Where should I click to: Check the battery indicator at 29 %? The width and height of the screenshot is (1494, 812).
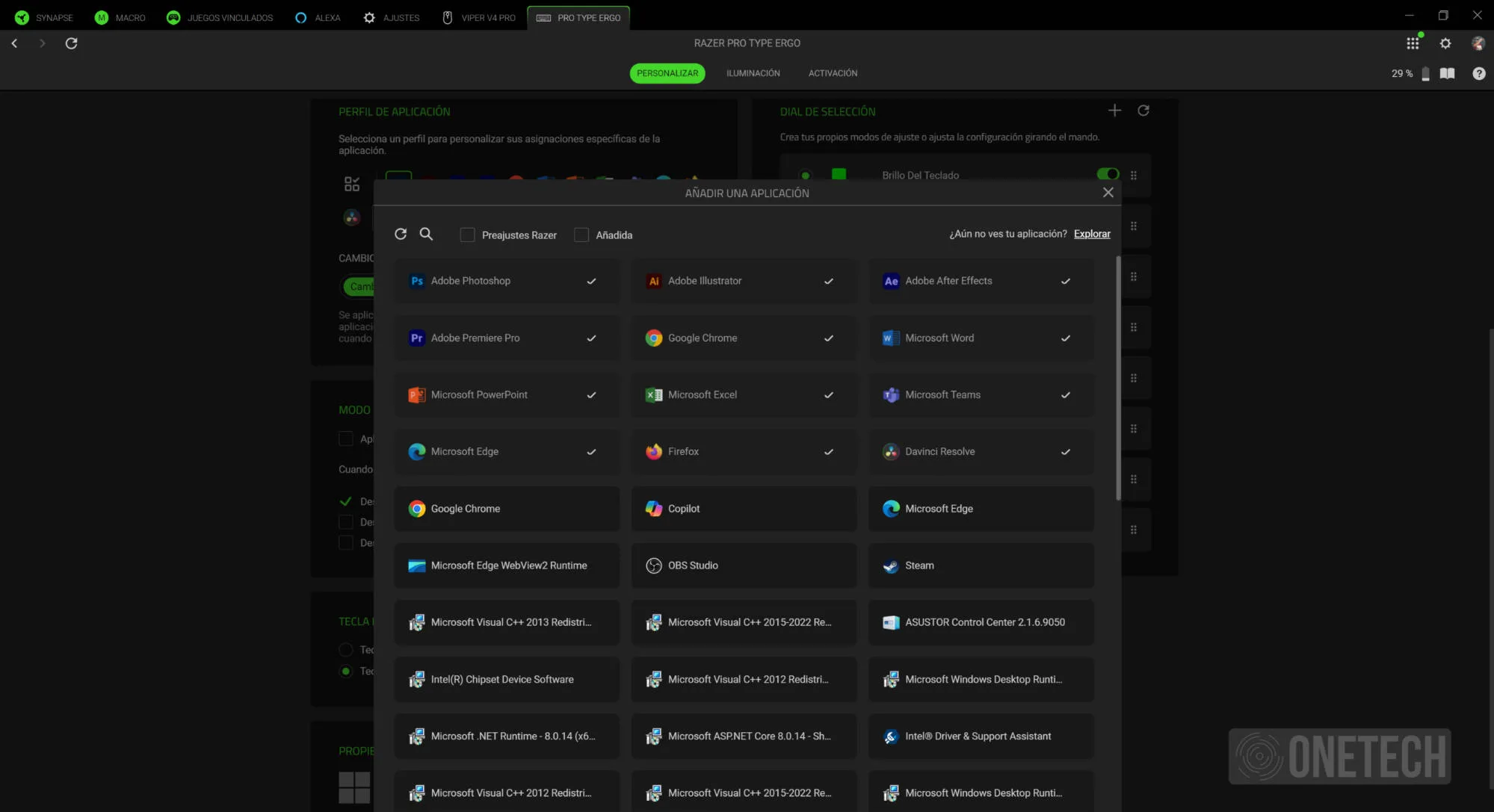click(1410, 73)
